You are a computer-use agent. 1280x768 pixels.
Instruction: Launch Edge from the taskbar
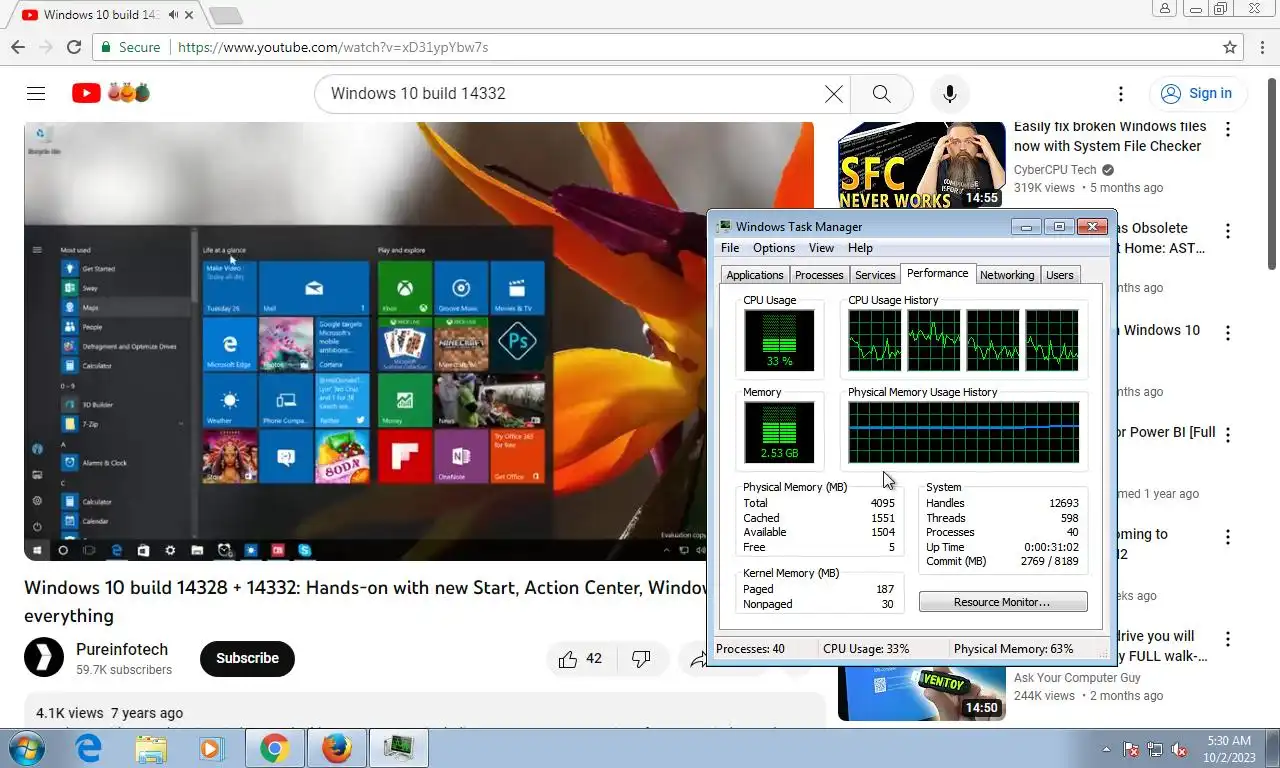pyautogui.click(x=89, y=748)
